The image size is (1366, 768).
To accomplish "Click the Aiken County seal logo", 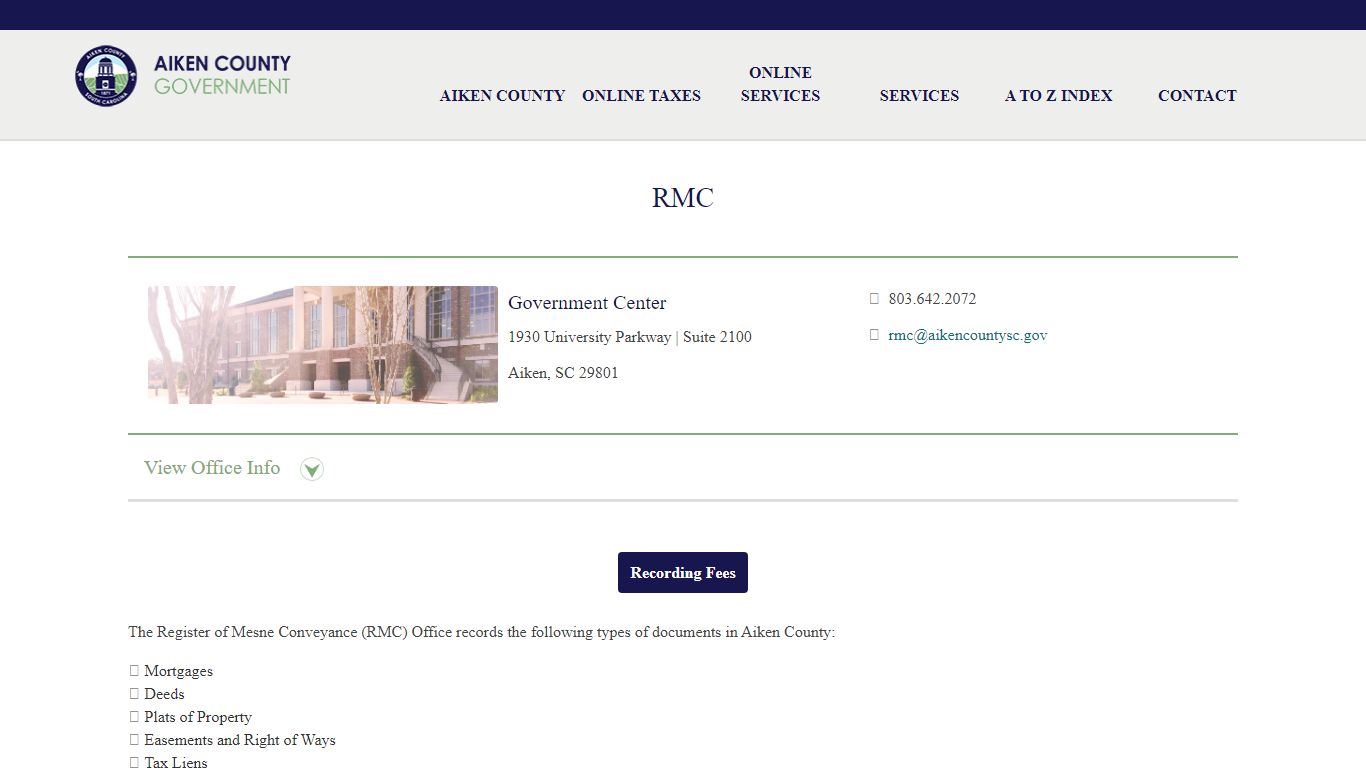I will [106, 76].
